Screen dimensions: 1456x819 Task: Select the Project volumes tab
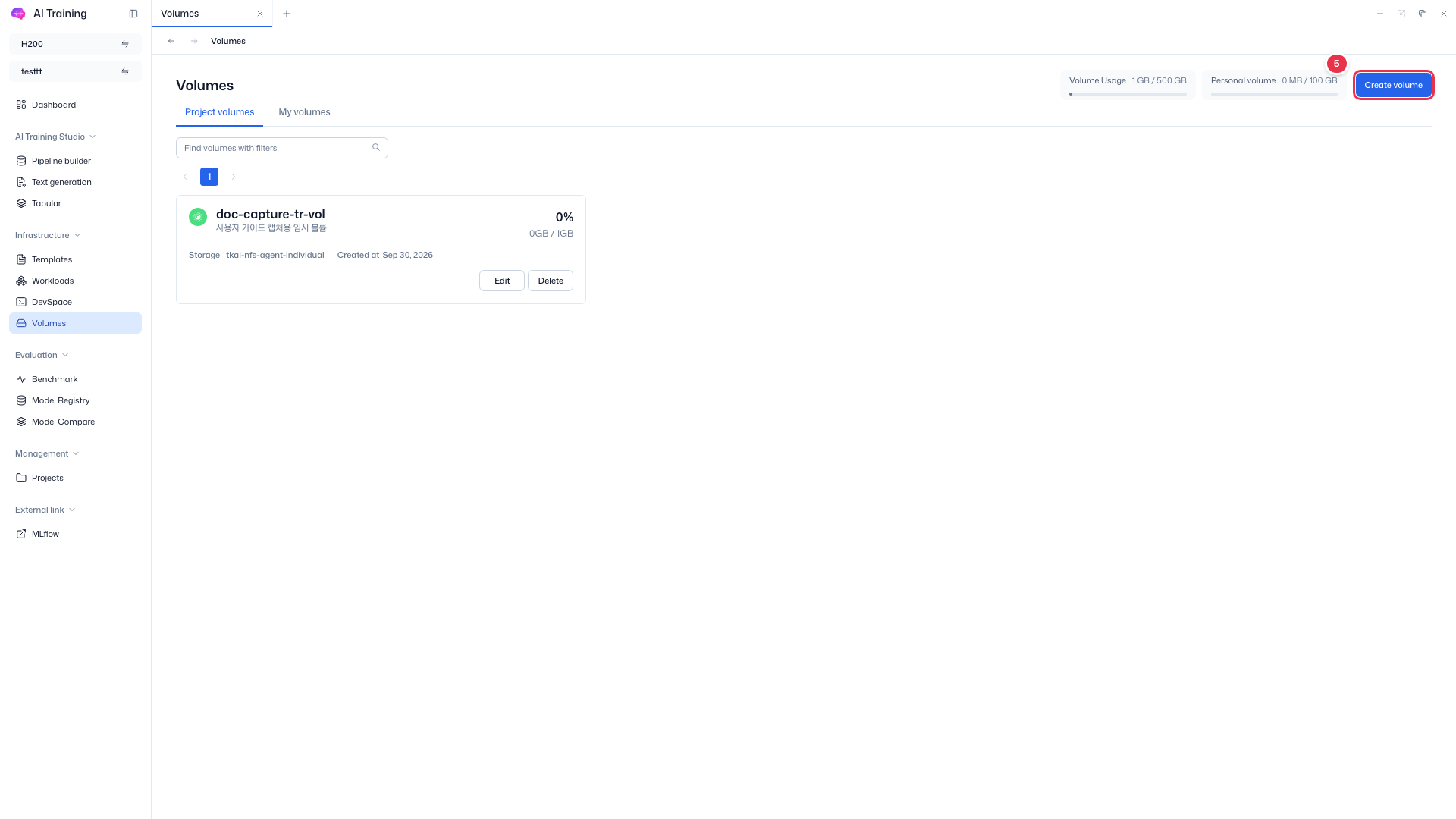(219, 112)
